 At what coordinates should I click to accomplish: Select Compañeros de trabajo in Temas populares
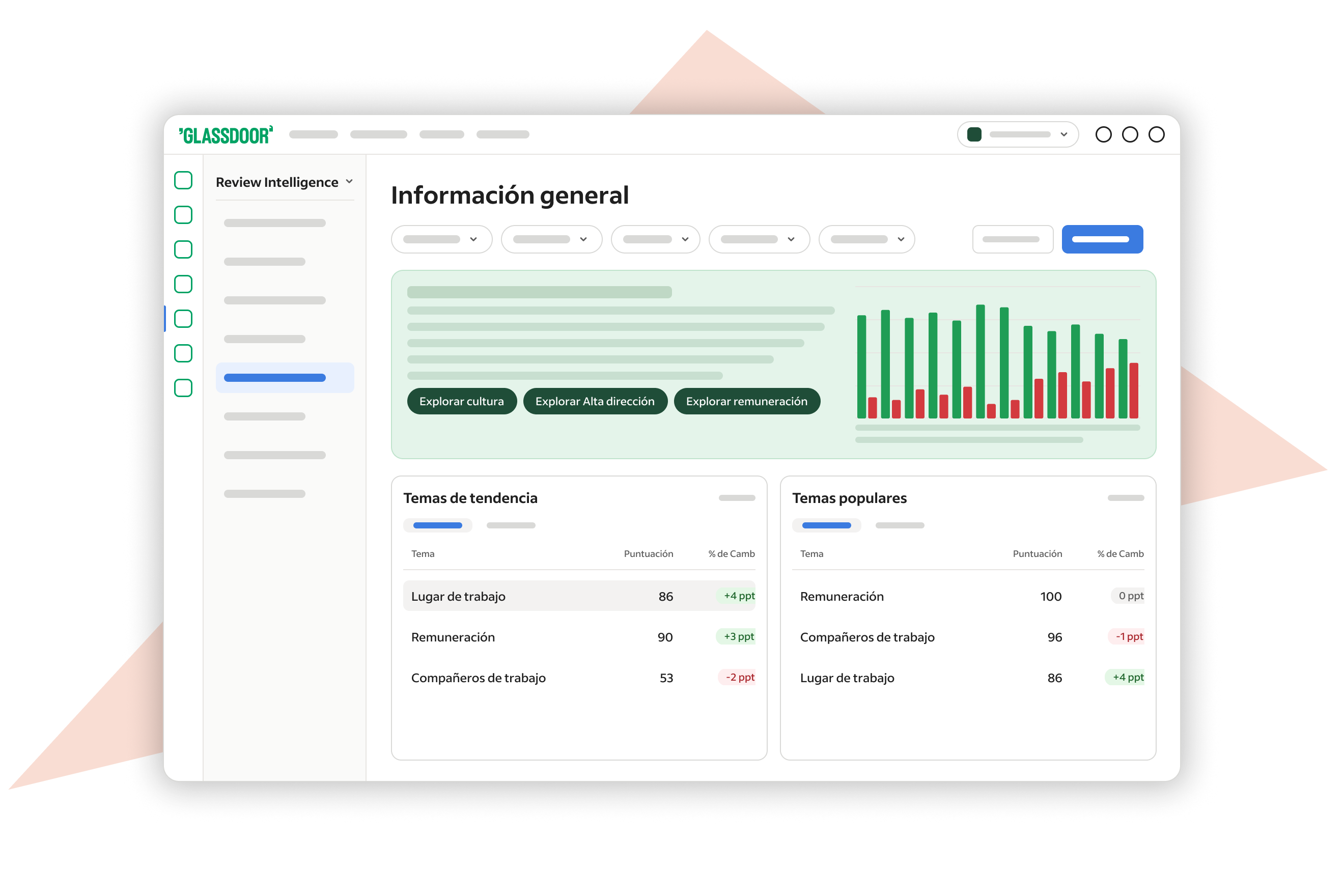pyautogui.click(x=968, y=636)
